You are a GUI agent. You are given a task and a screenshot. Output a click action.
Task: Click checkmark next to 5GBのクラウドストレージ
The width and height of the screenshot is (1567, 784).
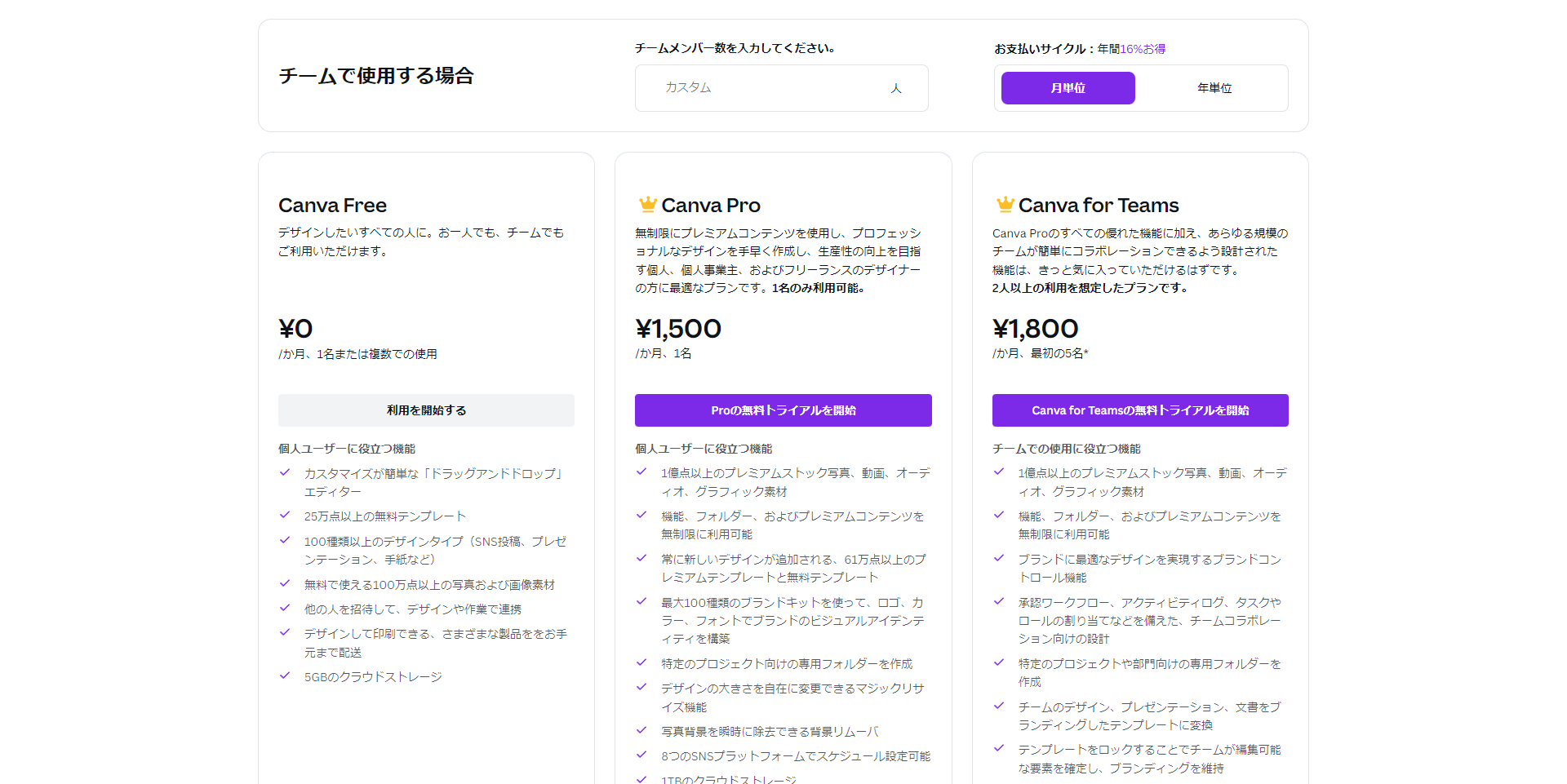coord(285,675)
